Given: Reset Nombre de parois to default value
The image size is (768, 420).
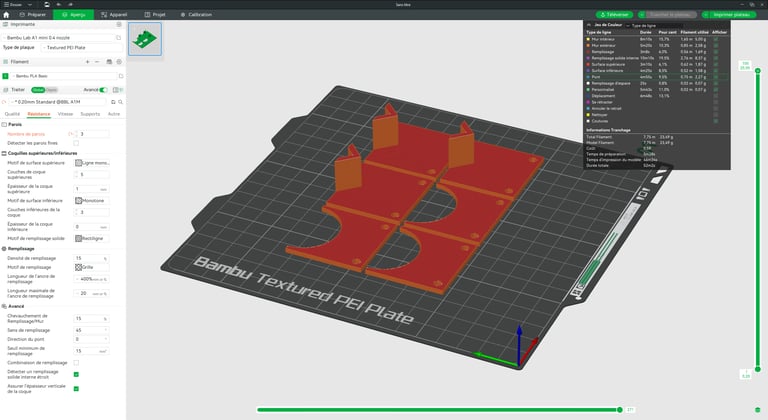Looking at the screenshot, I should (71, 134).
